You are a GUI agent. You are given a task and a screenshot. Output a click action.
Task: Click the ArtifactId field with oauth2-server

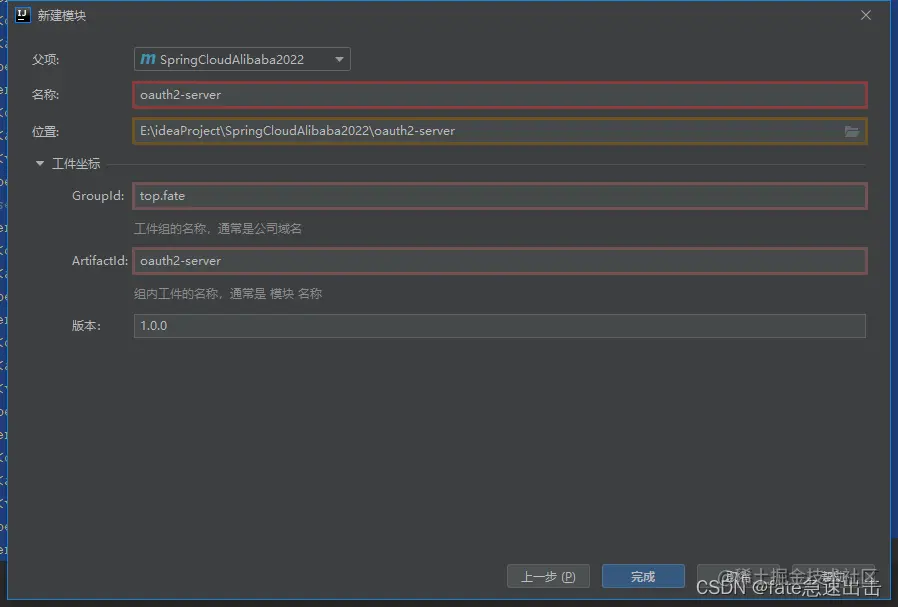click(499, 261)
